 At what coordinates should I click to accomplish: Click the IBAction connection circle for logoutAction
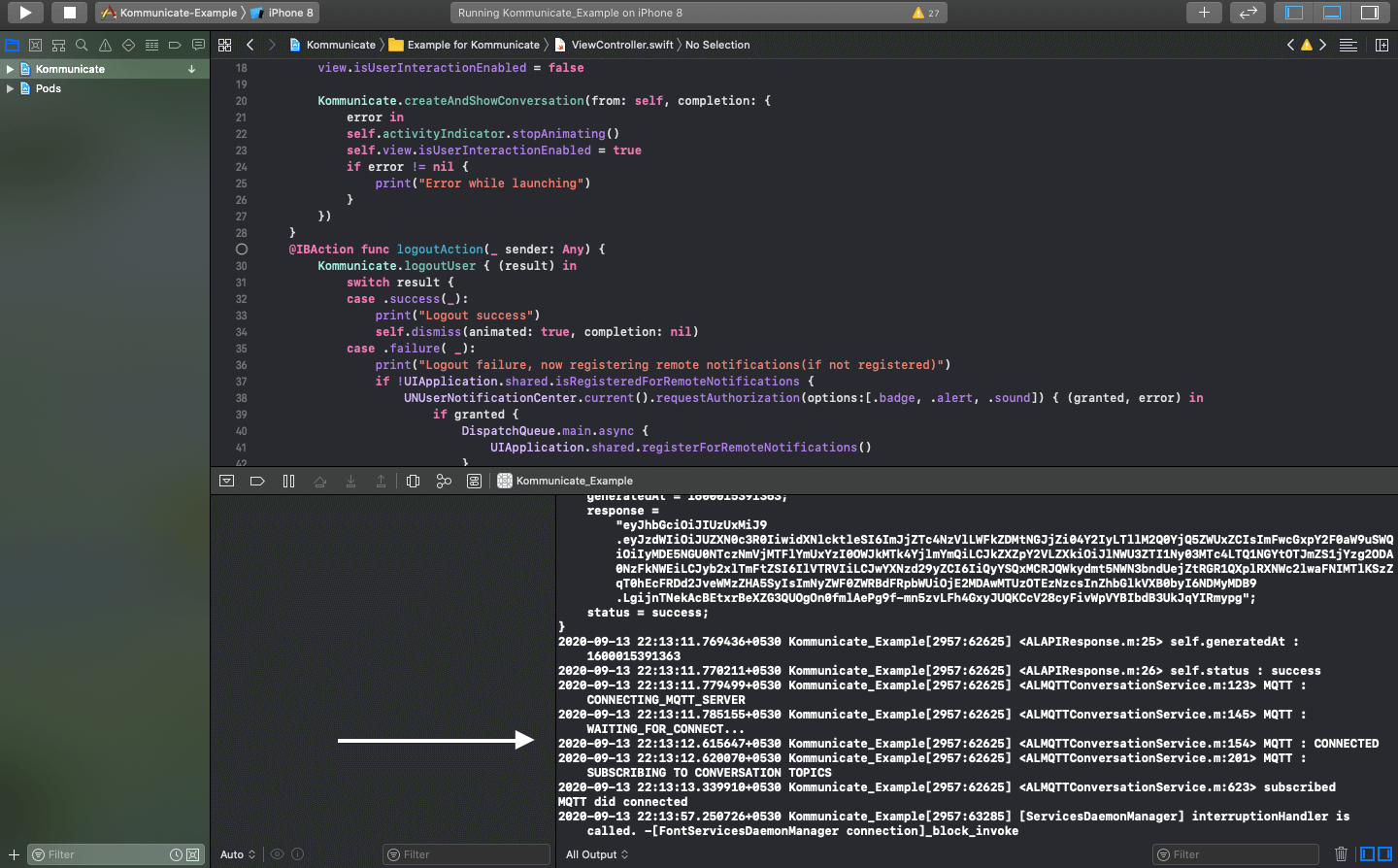click(242, 250)
